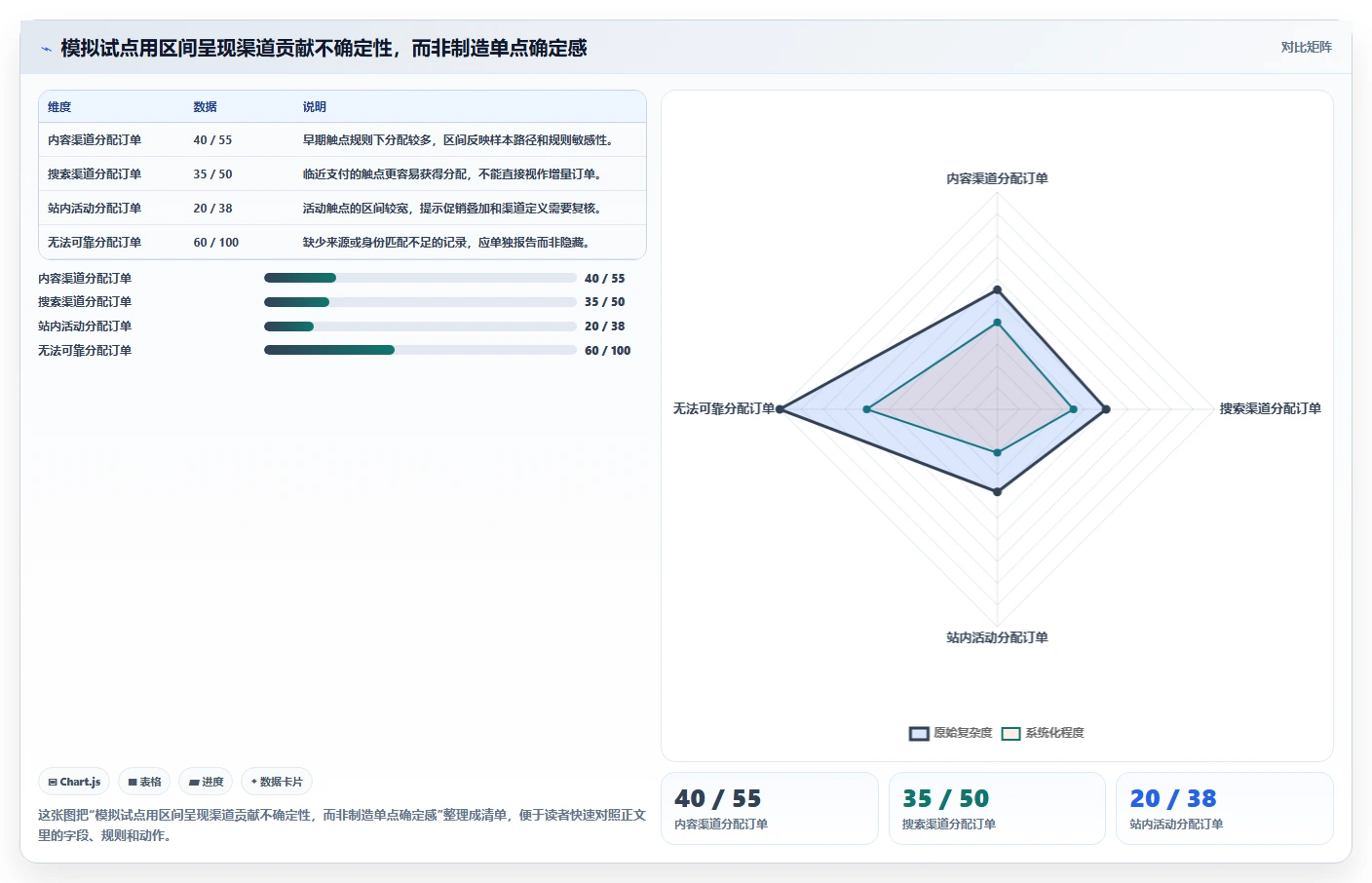Click radar axis label 站内活动分配订单

click(997, 637)
